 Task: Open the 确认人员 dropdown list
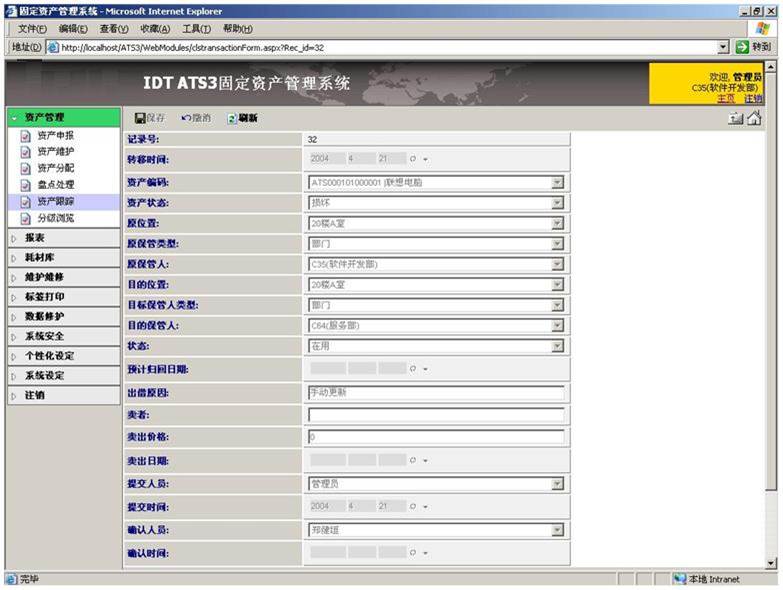[557, 530]
